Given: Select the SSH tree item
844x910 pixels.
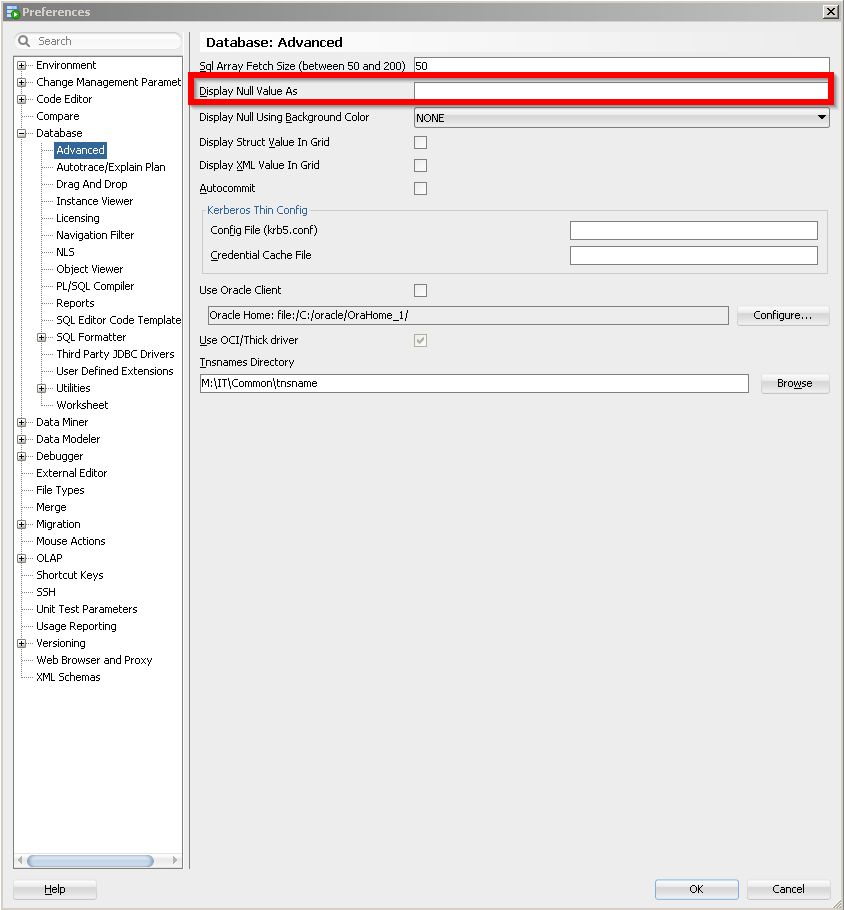Looking at the screenshot, I should [46, 592].
